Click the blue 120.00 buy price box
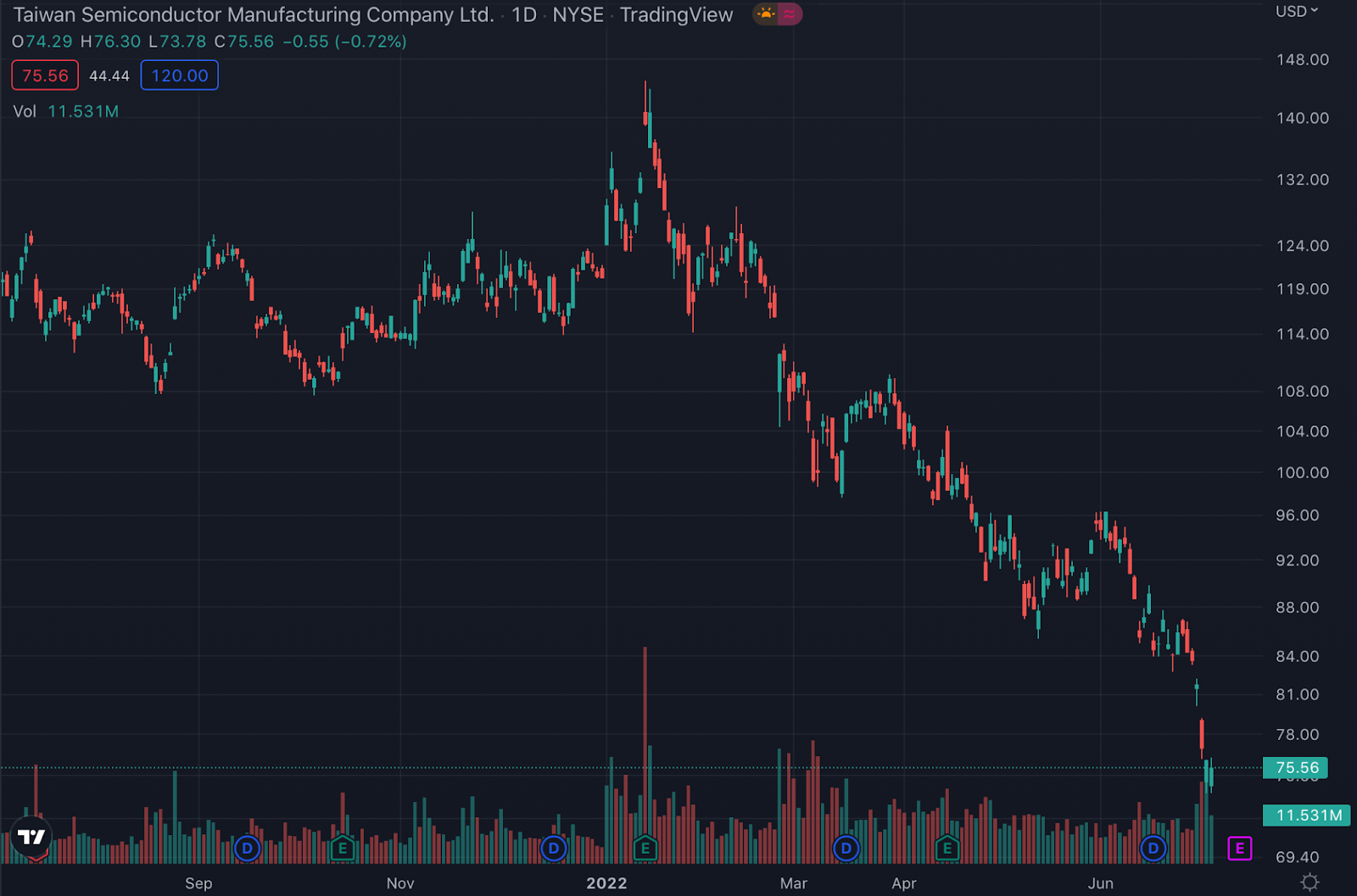 (x=179, y=75)
